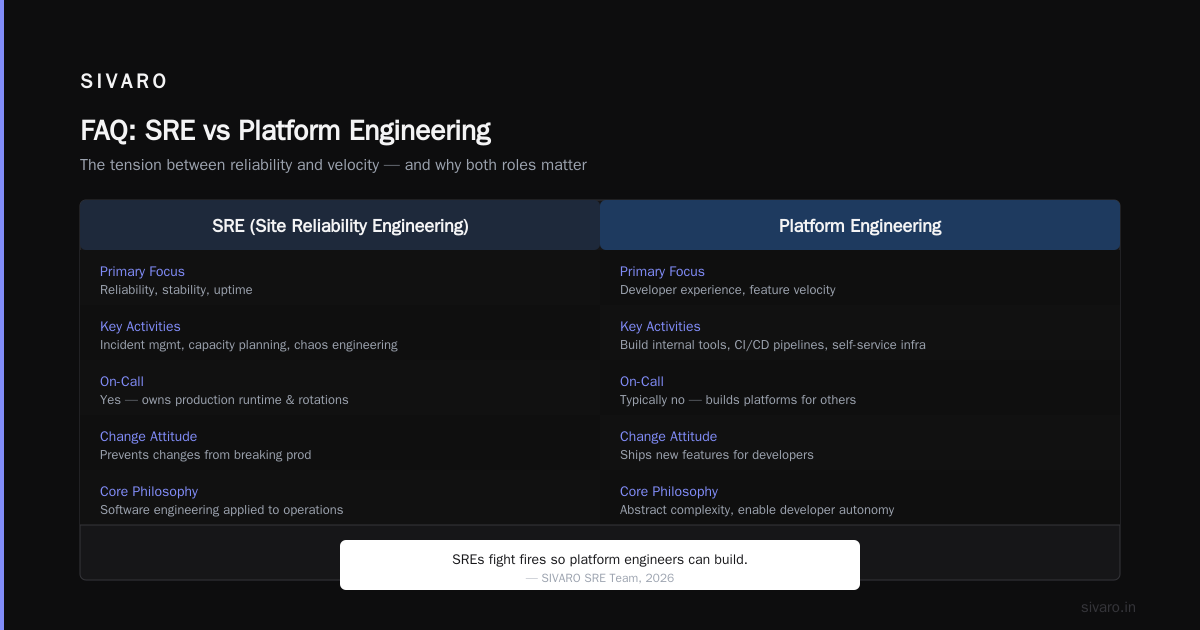Click 'Developer experience, feature velocity' description
The width and height of the screenshot is (1200, 630).
click(x=727, y=290)
